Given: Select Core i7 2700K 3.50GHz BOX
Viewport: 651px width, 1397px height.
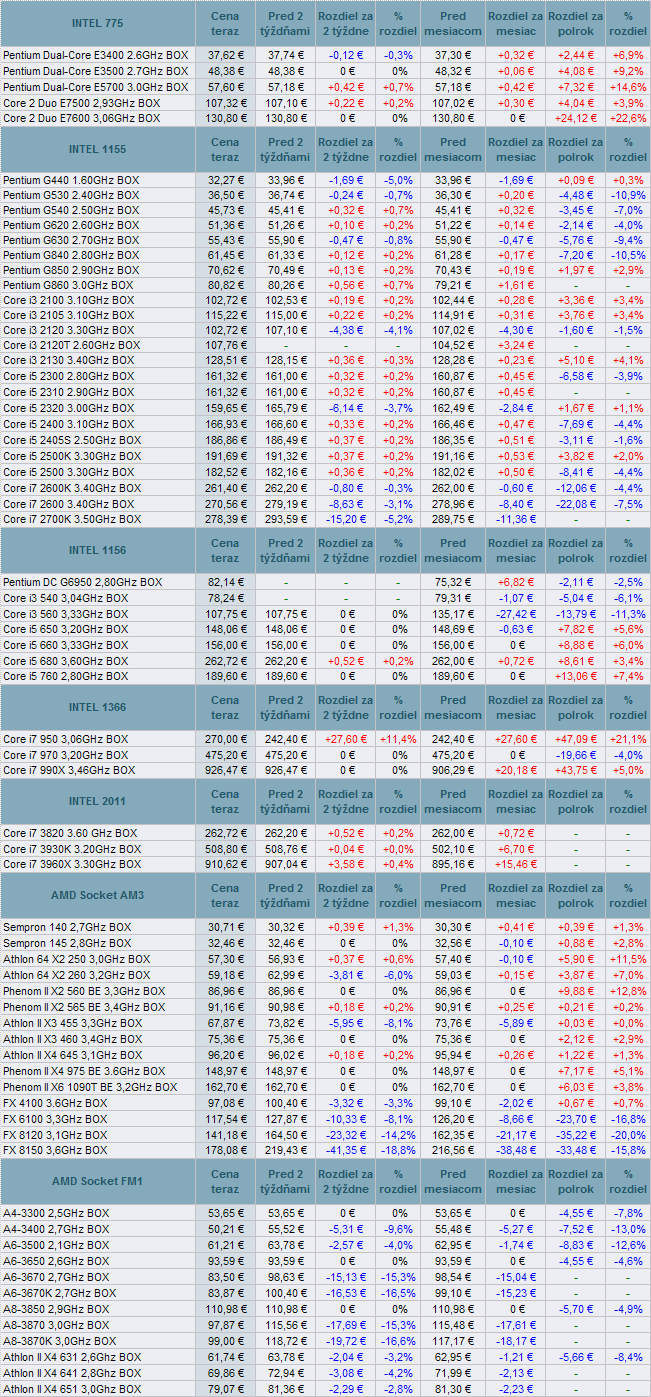Looking at the screenshot, I should (72, 520).
